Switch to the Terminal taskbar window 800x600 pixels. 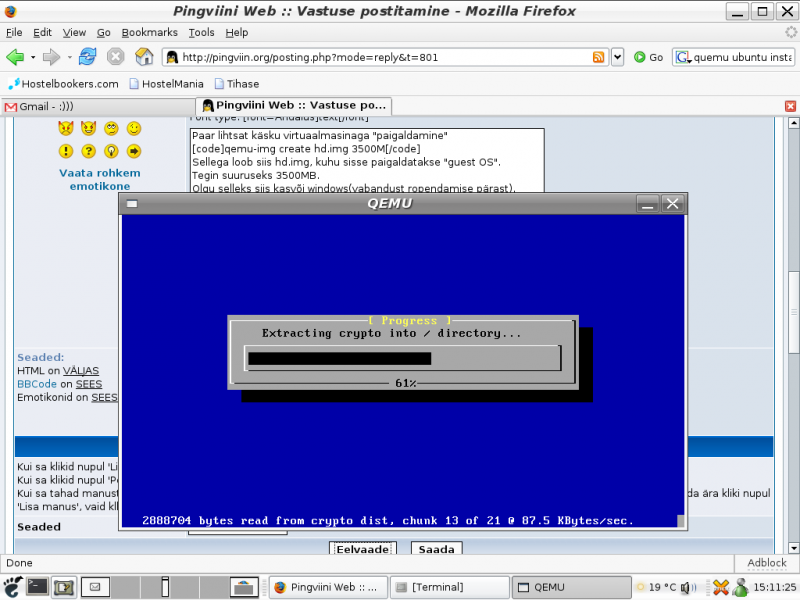(x=451, y=587)
